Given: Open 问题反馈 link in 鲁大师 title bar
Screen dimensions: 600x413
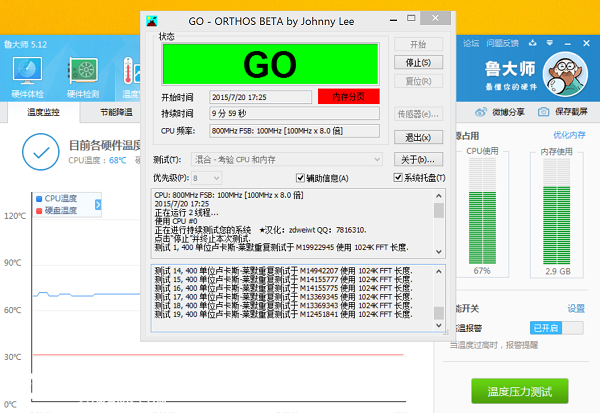Looking at the screenshot, I should (x=502, y=43).
